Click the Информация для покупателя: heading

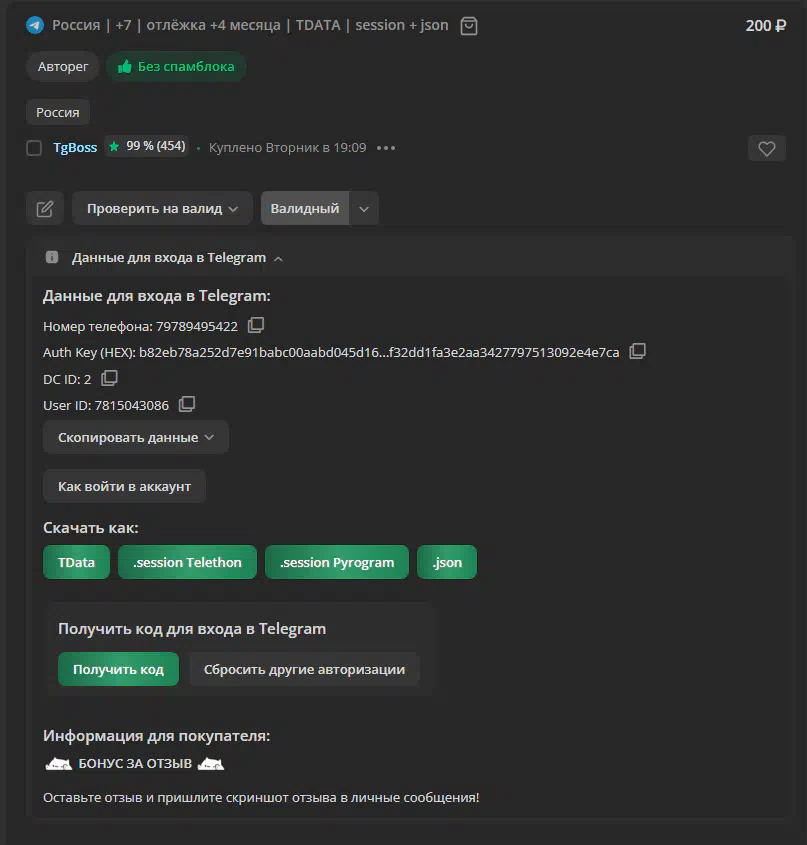tap(156, 736)
